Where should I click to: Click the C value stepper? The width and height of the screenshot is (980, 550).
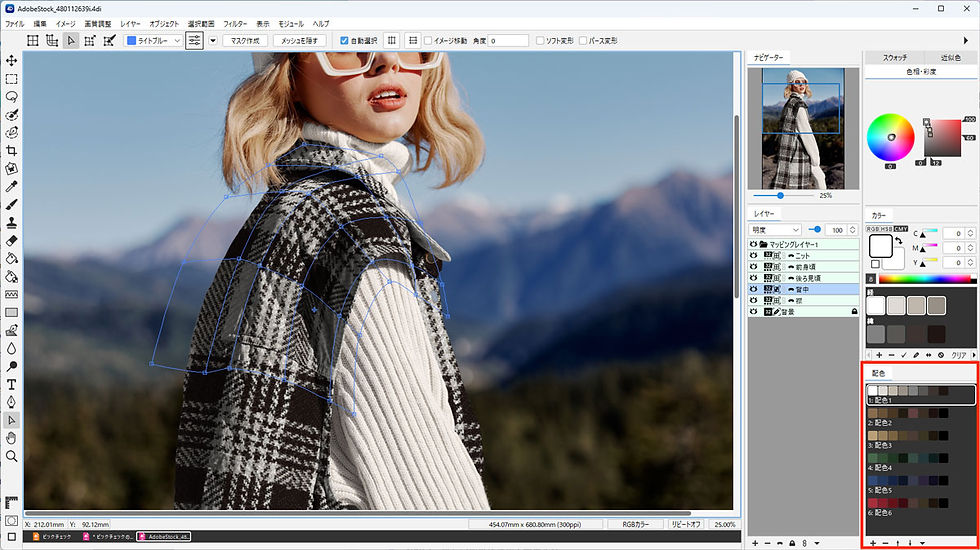click(x=970, y=233)
